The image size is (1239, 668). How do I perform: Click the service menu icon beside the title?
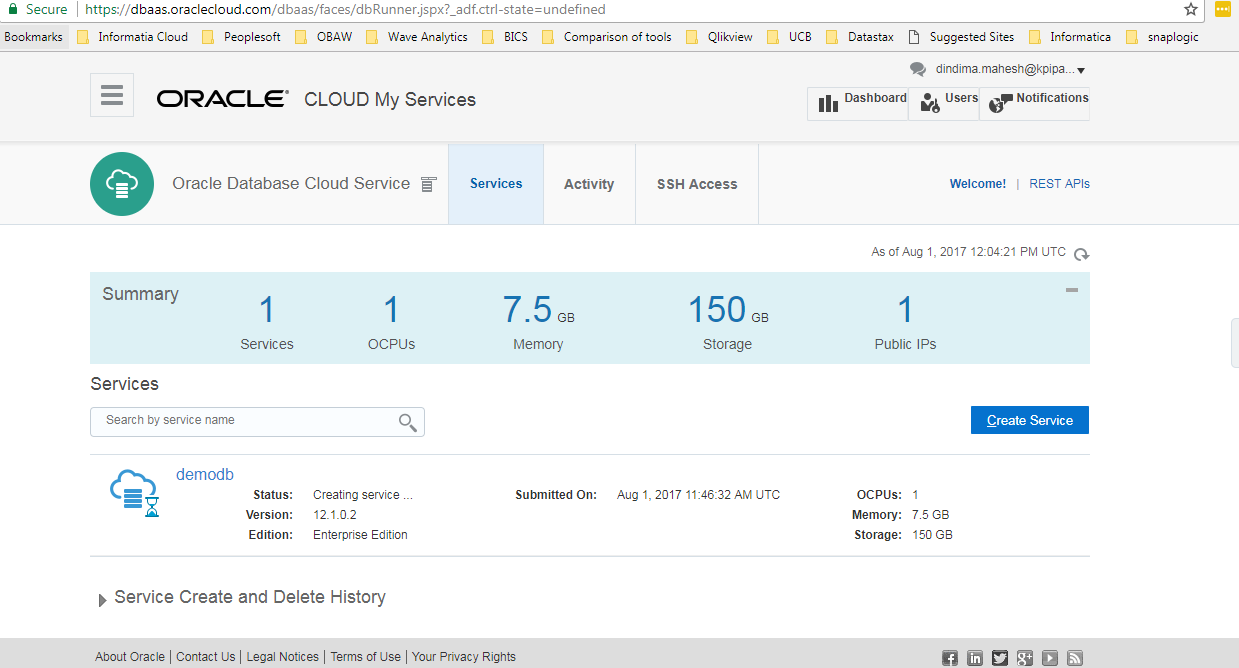(x=429, y=185)
